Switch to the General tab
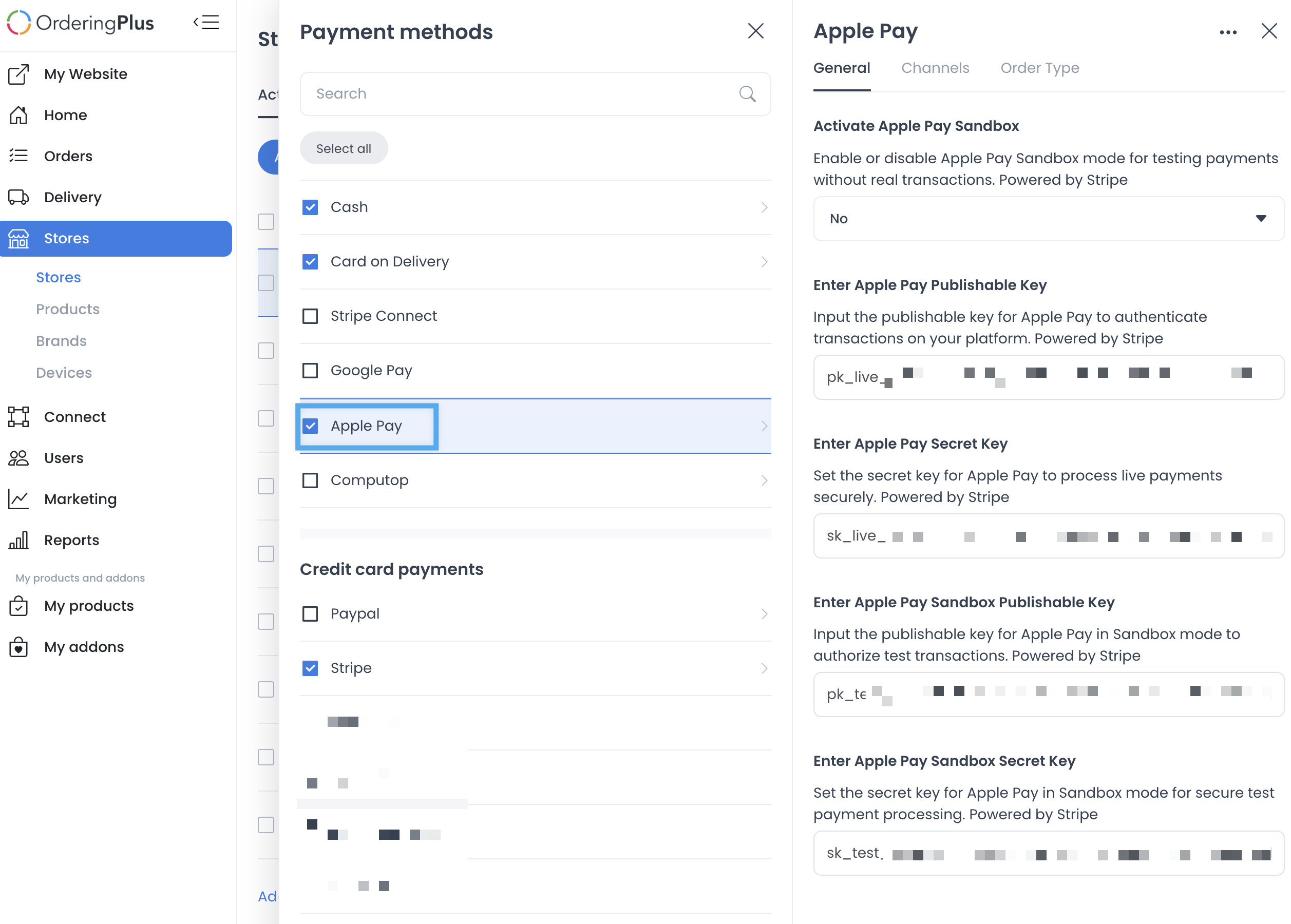This screenshot has width=1291, height=924. pos(841,68)
